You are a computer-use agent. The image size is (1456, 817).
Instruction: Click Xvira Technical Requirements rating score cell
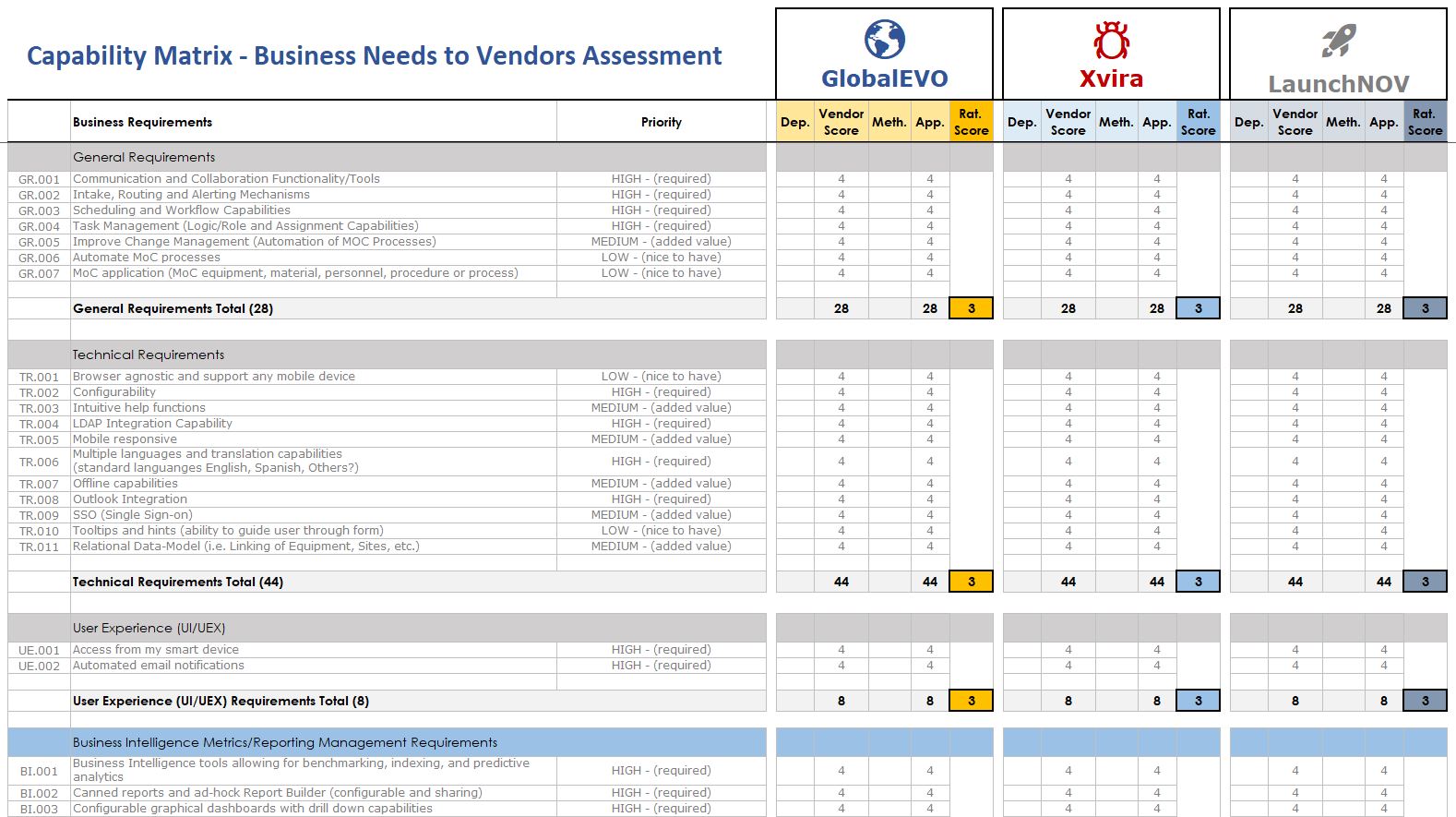(x=1198, y=582)
